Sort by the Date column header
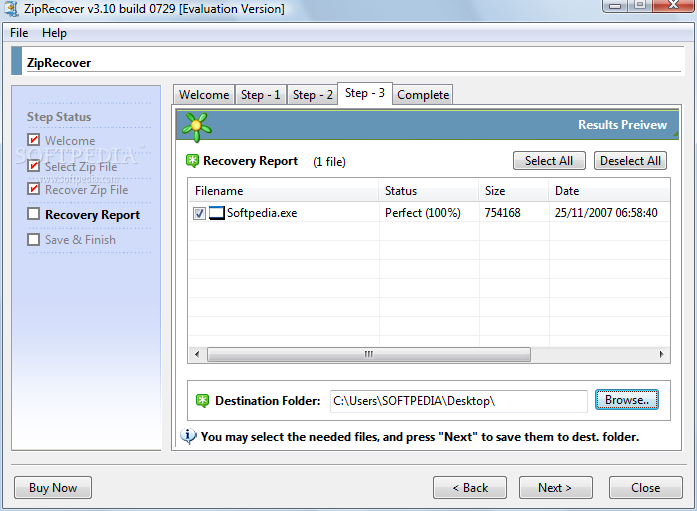Image resolution: width=697 pixels, height=511 pixels. coord(609,191)
